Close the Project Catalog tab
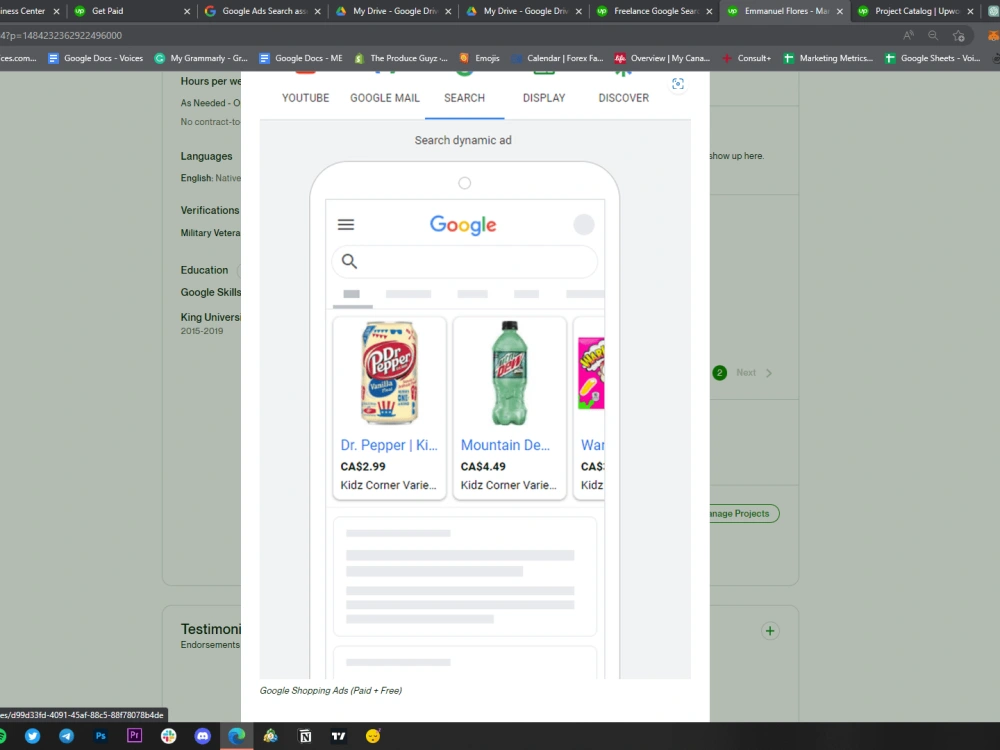The height and width of the screenshot is (750, 1000). point(970,11)
